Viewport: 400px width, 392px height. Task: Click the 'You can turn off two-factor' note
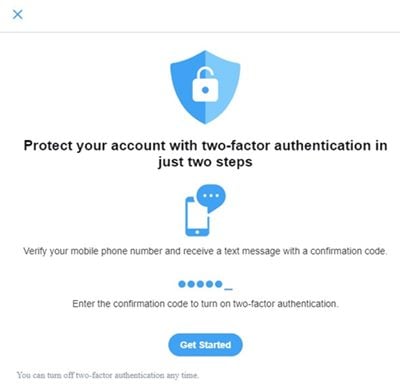pyautogui.click(x=108, y=375)
